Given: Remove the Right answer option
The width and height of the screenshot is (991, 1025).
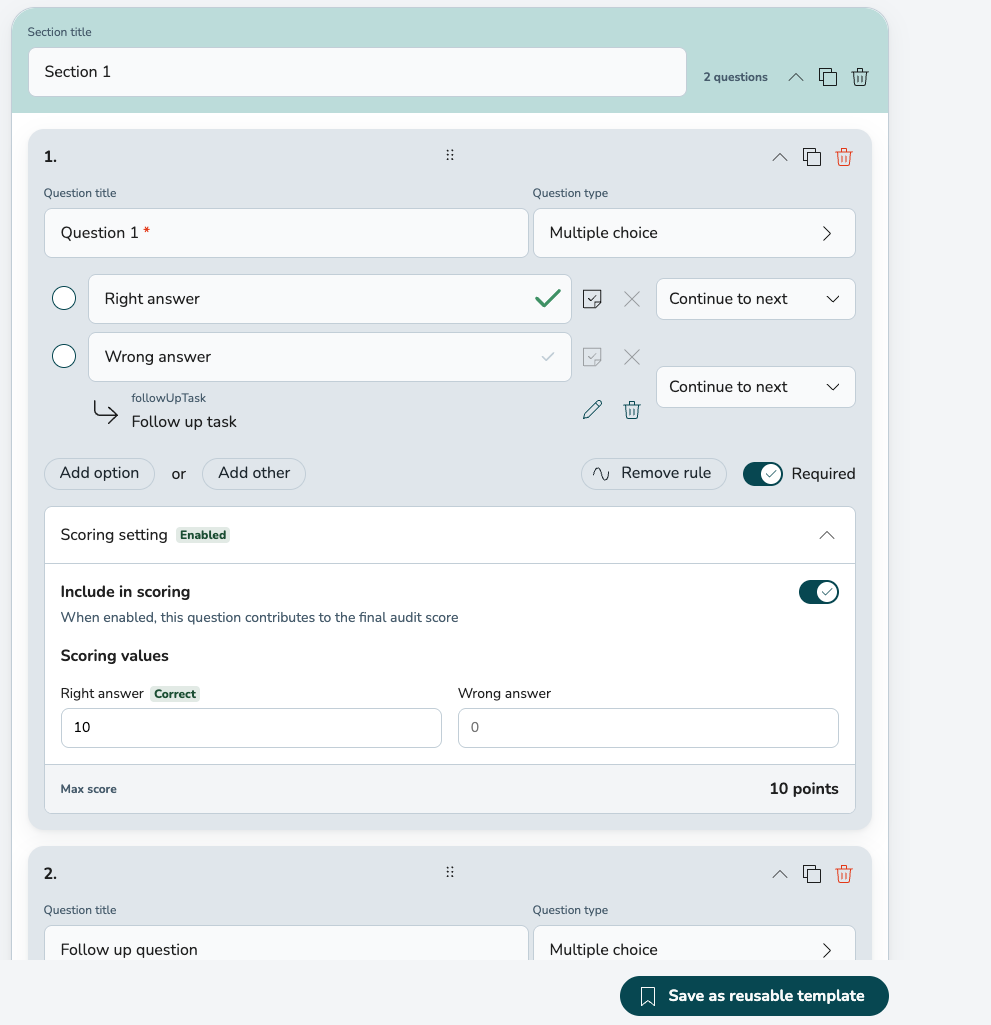Looking at the screenshot, I should tap(631, 299).
